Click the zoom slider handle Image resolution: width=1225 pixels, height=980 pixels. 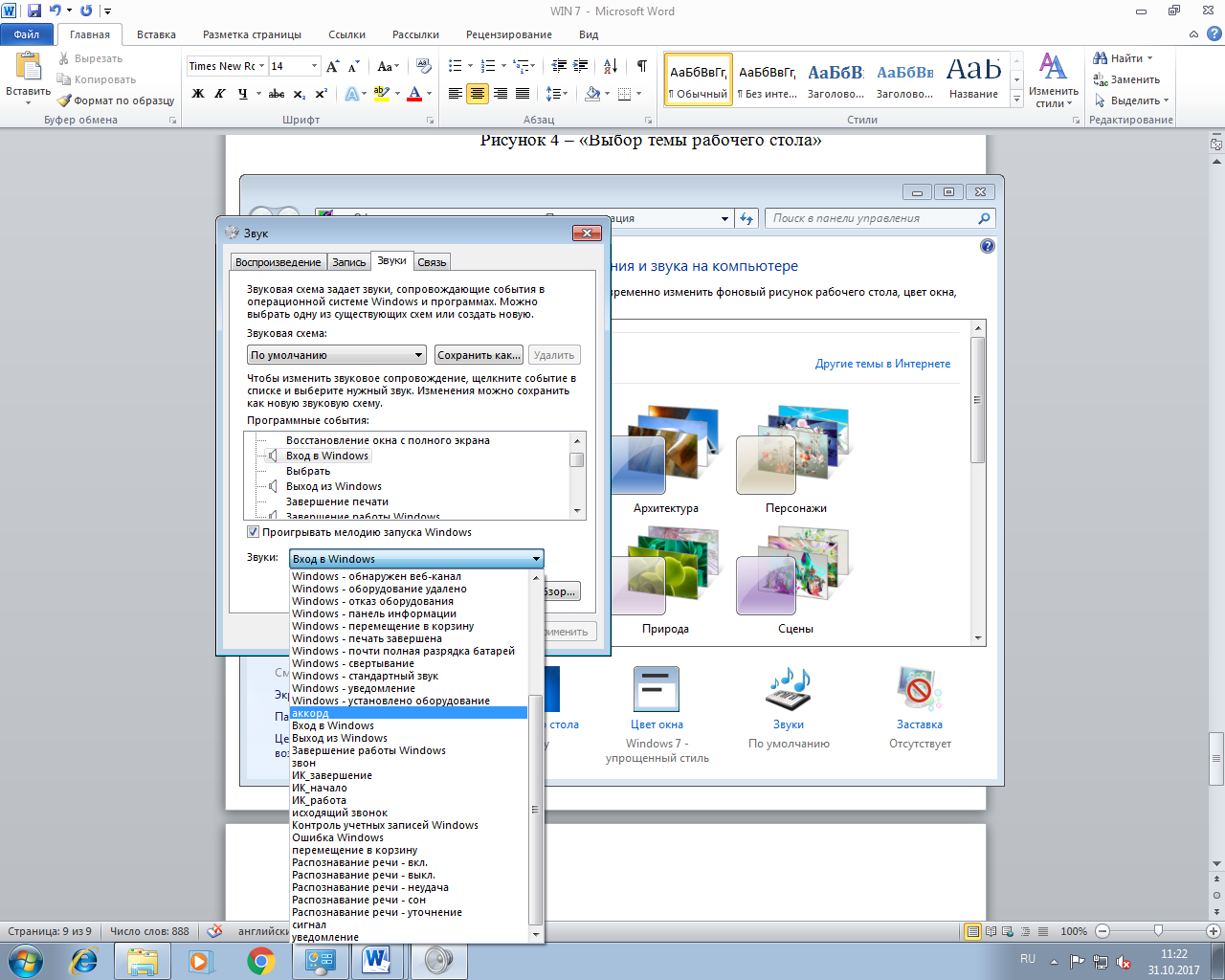coord(1158,930)
